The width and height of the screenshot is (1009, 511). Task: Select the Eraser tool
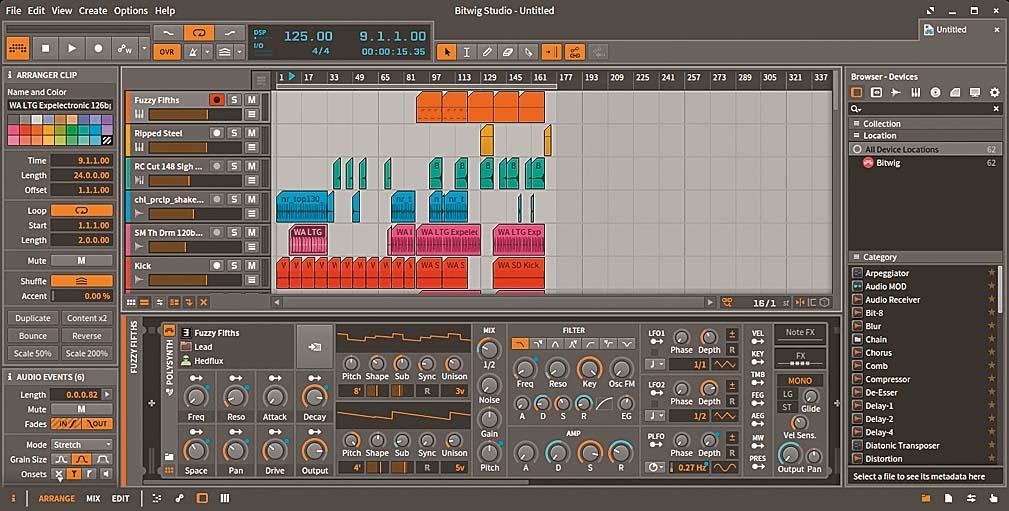(508, 51)
